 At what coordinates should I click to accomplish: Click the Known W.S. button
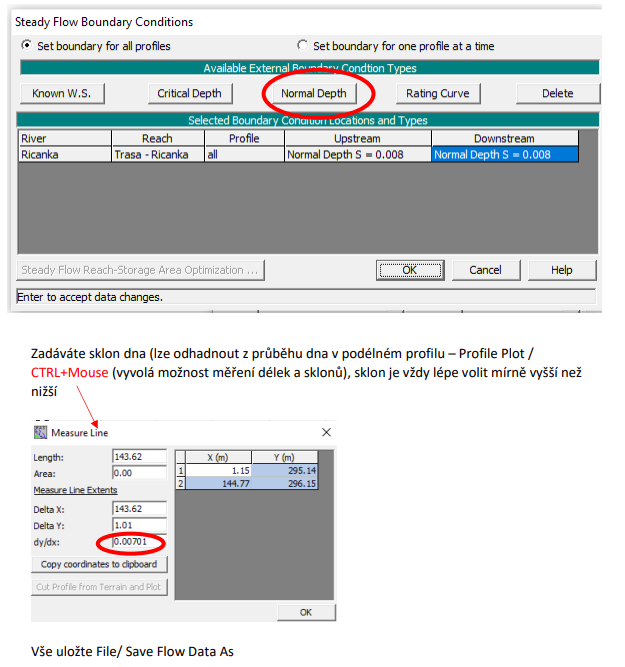(62, 93)
